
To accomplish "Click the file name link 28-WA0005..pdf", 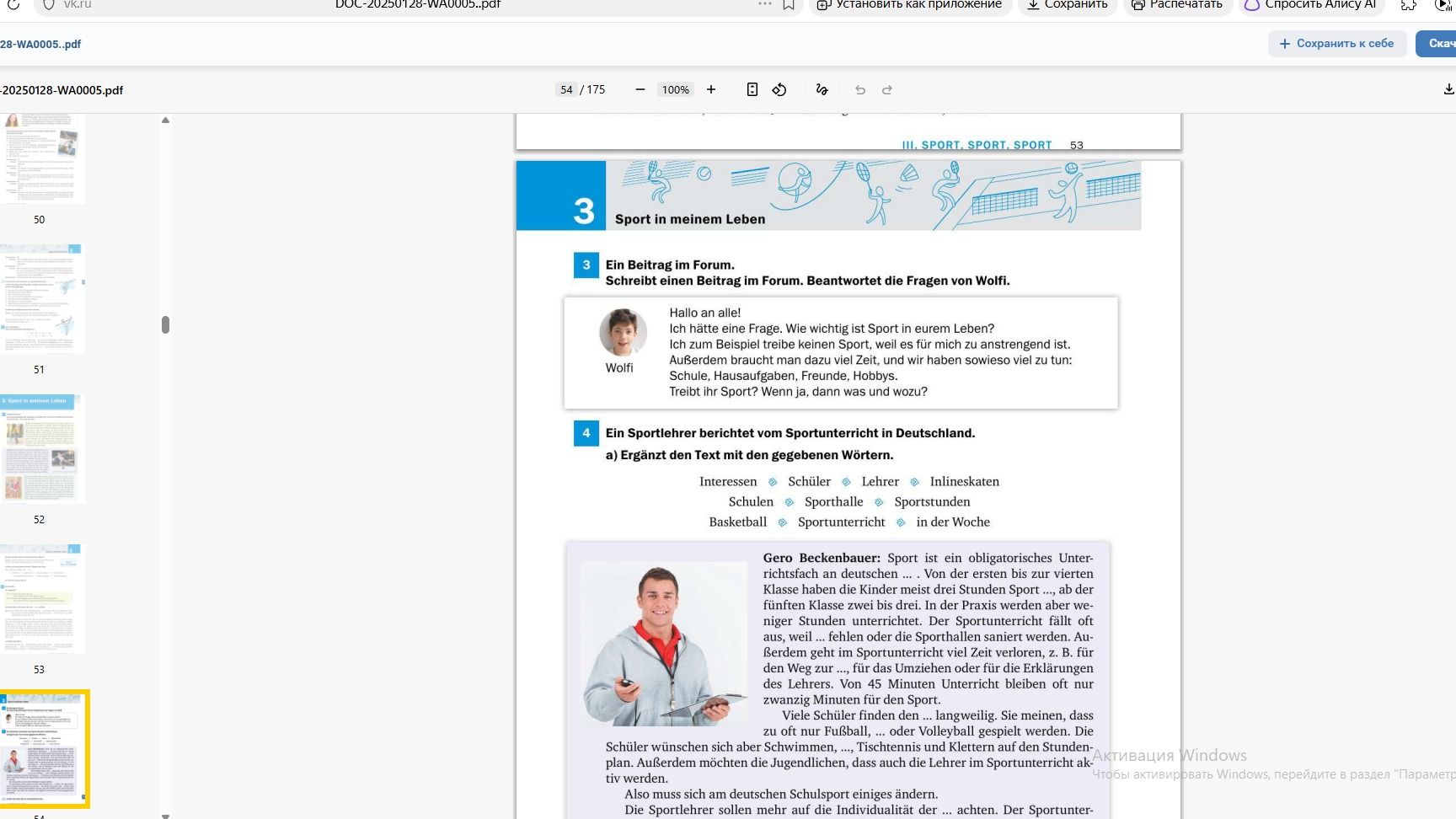I will coord(40,44).
